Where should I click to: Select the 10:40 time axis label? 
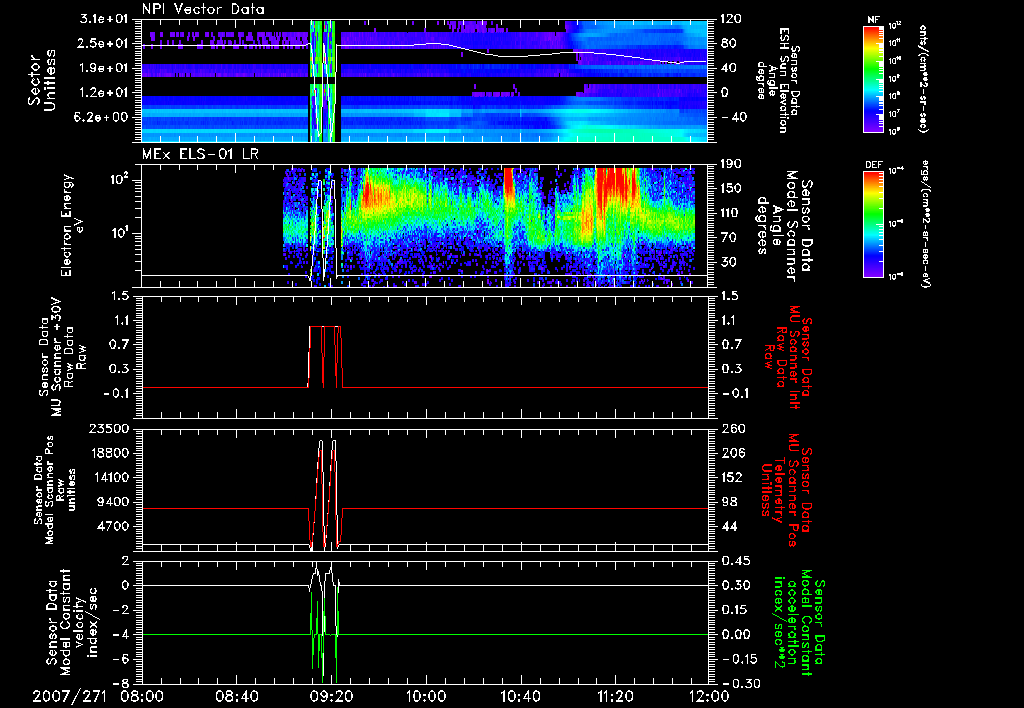point(520,694)
